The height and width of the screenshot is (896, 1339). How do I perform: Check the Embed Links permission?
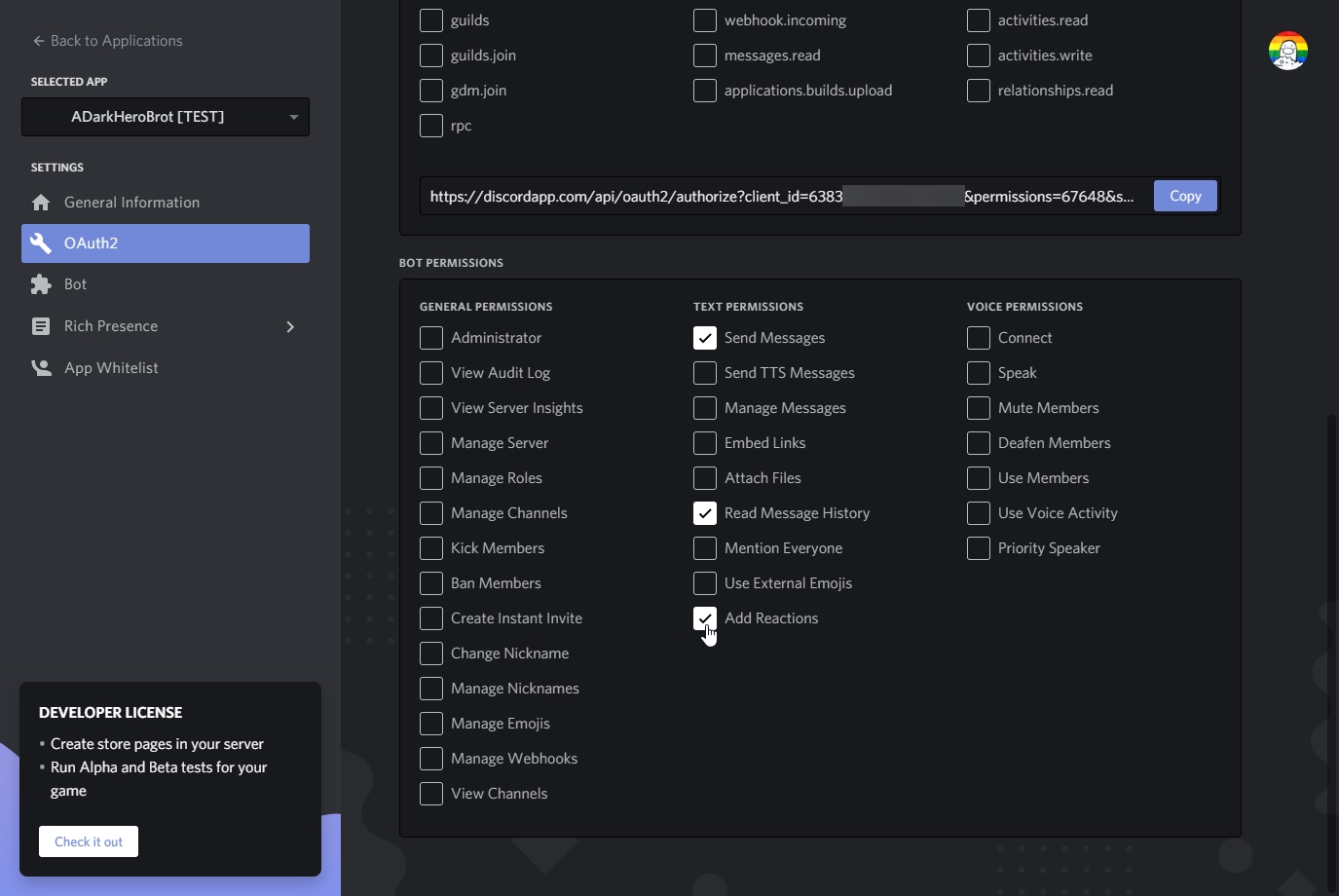tap(705, 443)
